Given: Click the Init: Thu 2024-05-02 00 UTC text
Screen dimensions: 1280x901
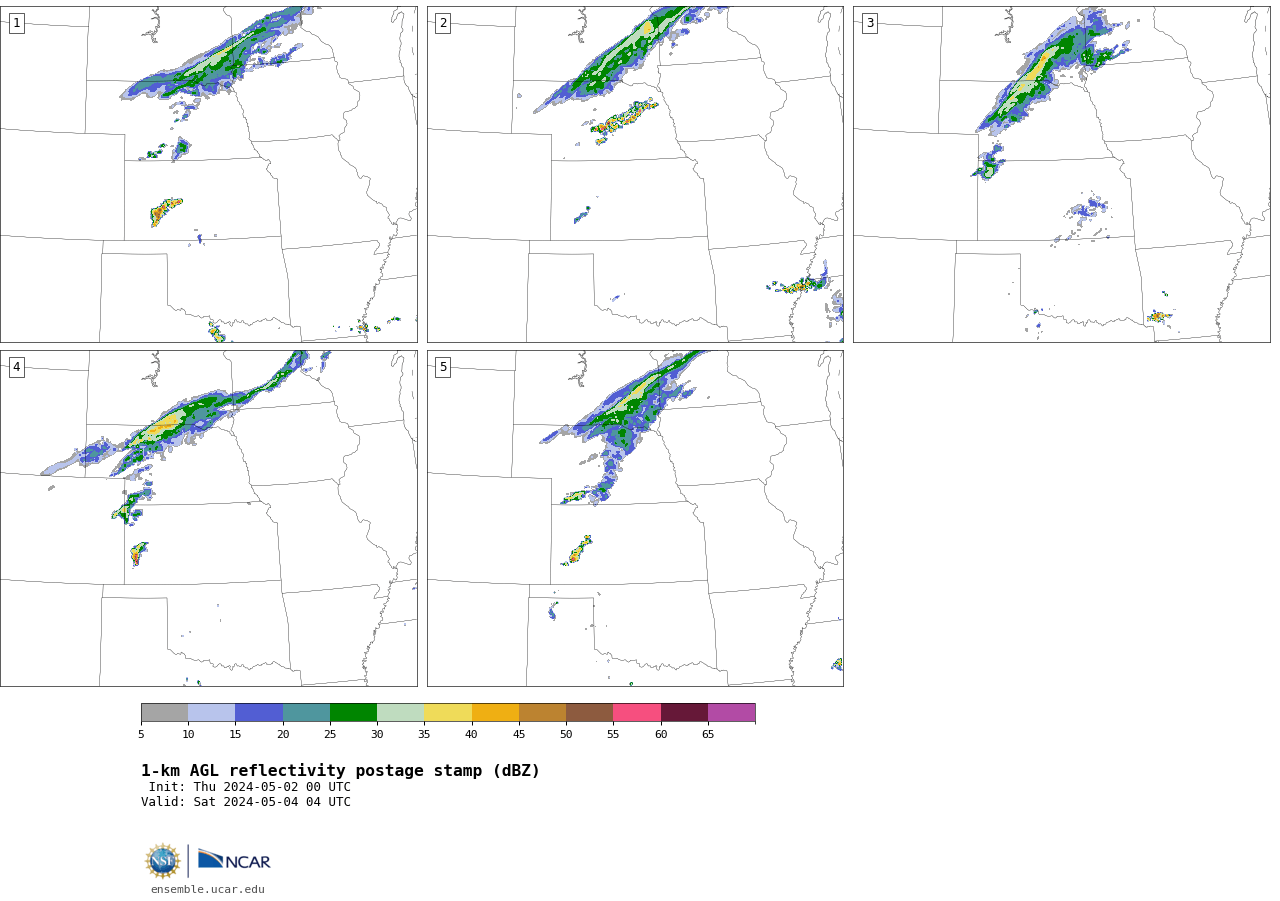Looking at the screenshot, I should [250, 787].
